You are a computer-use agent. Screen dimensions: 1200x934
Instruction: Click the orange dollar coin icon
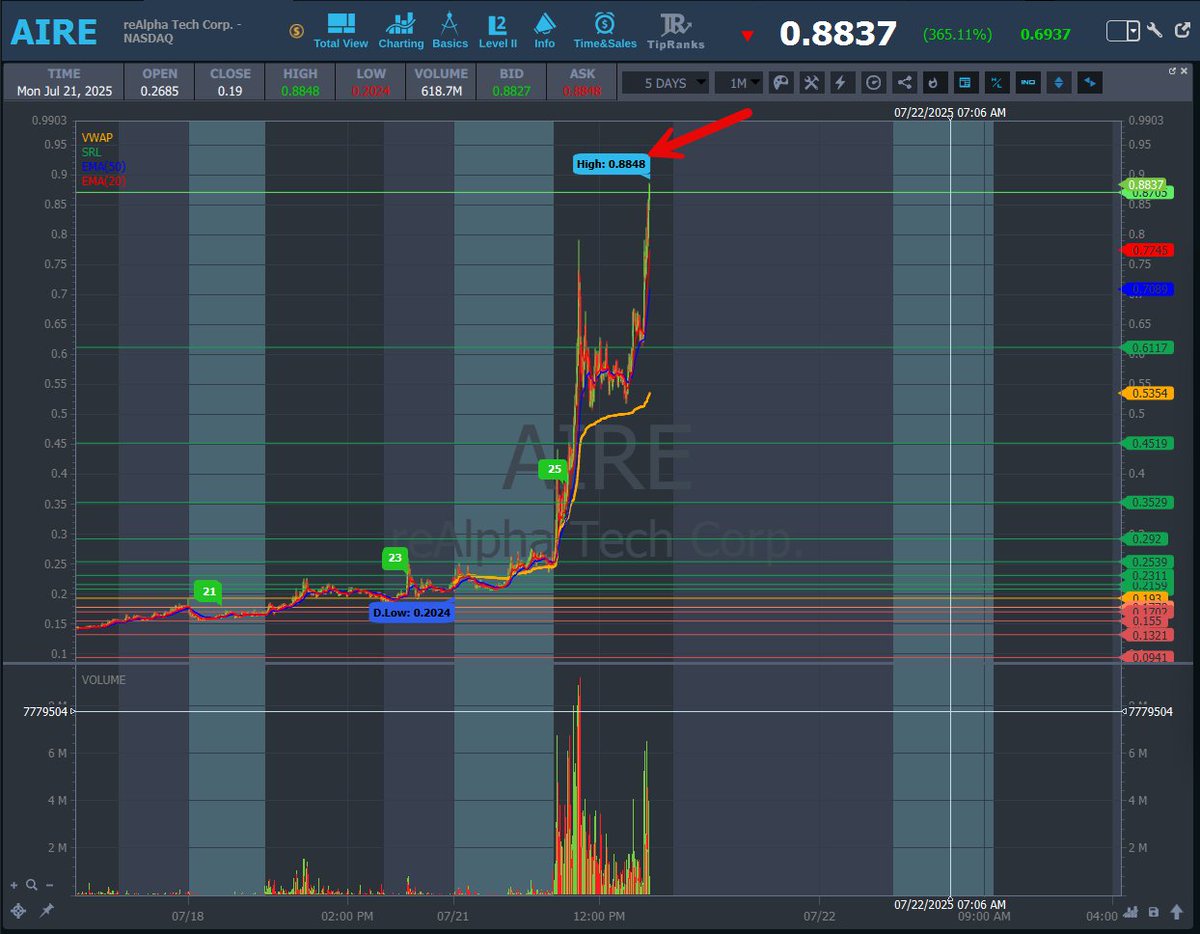[x=296, y=31]
